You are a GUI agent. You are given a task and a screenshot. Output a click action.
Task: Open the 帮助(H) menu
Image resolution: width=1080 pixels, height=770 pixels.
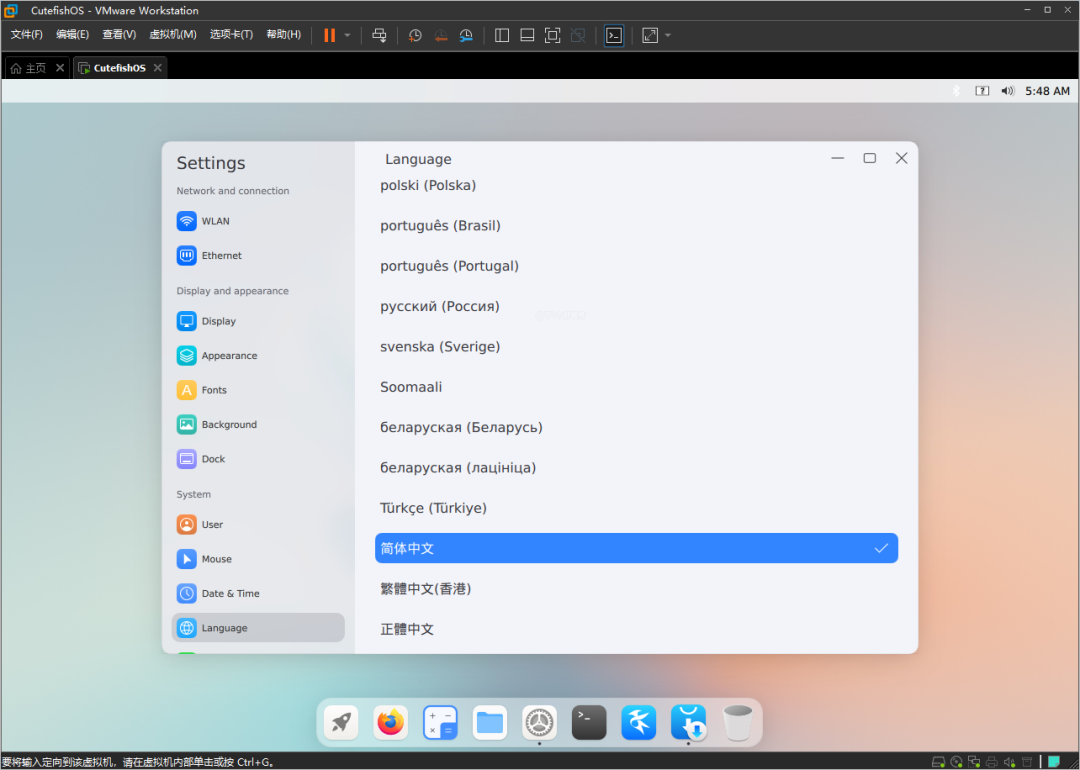[x=284, y=34]
